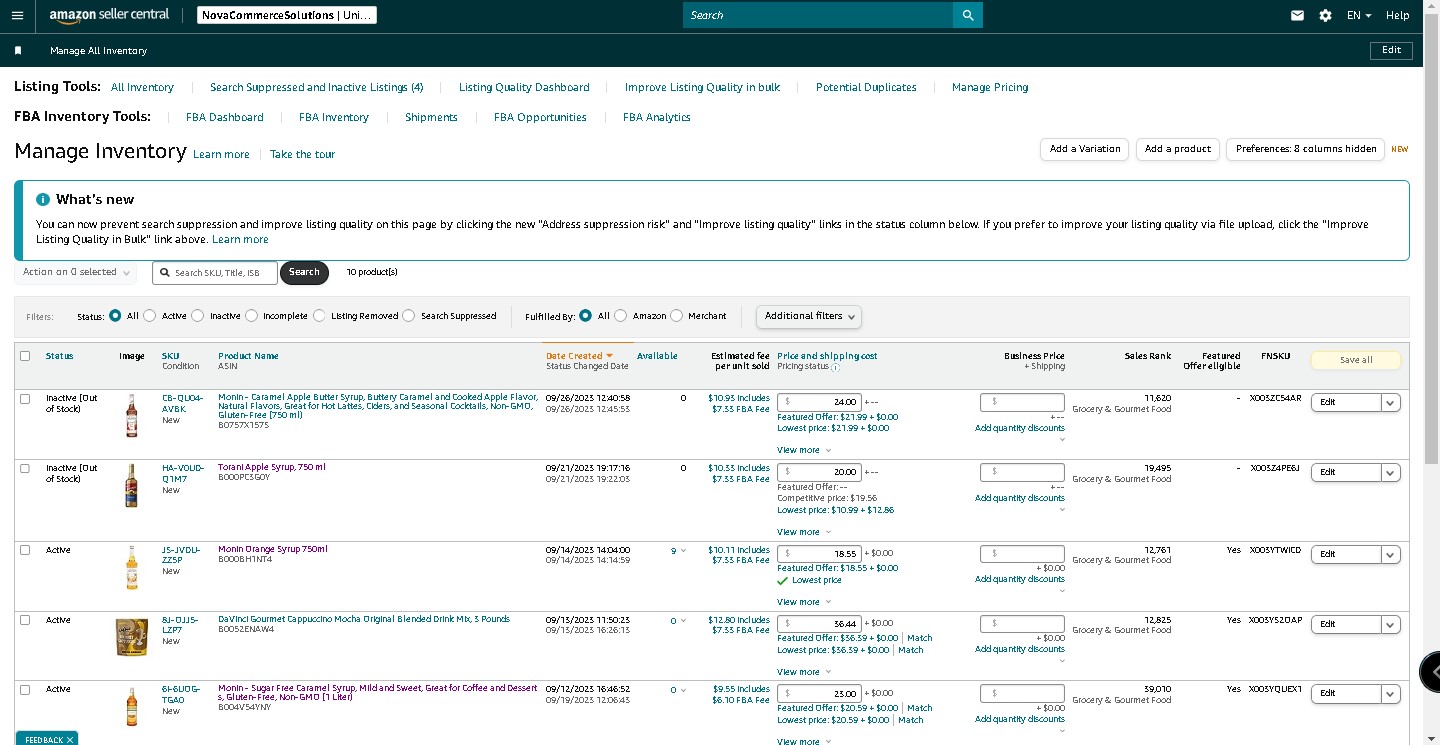
Task: Open the EN language dropdown
Action: click(1359, 15)
